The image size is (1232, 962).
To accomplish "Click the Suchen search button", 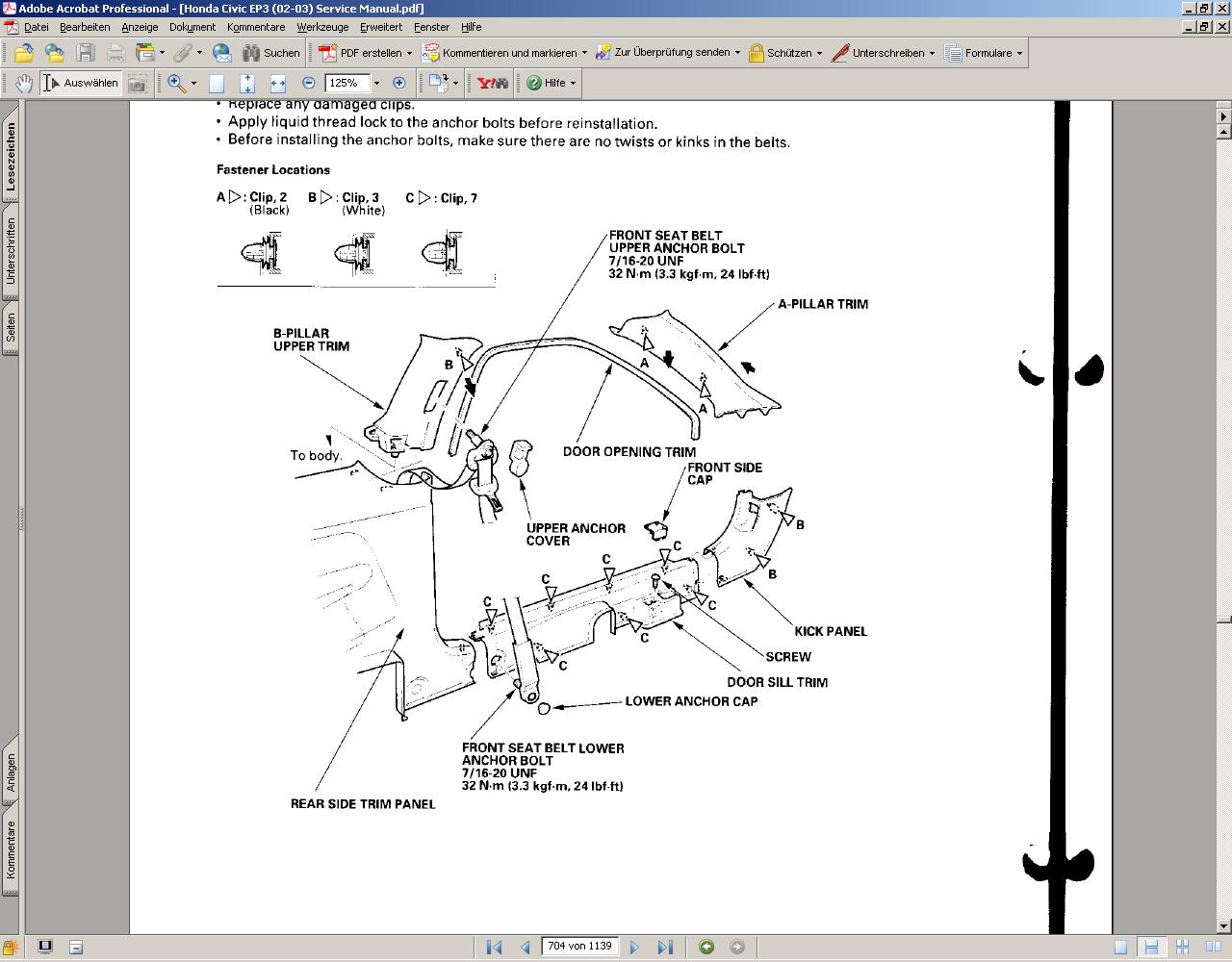I will (270, 53).
